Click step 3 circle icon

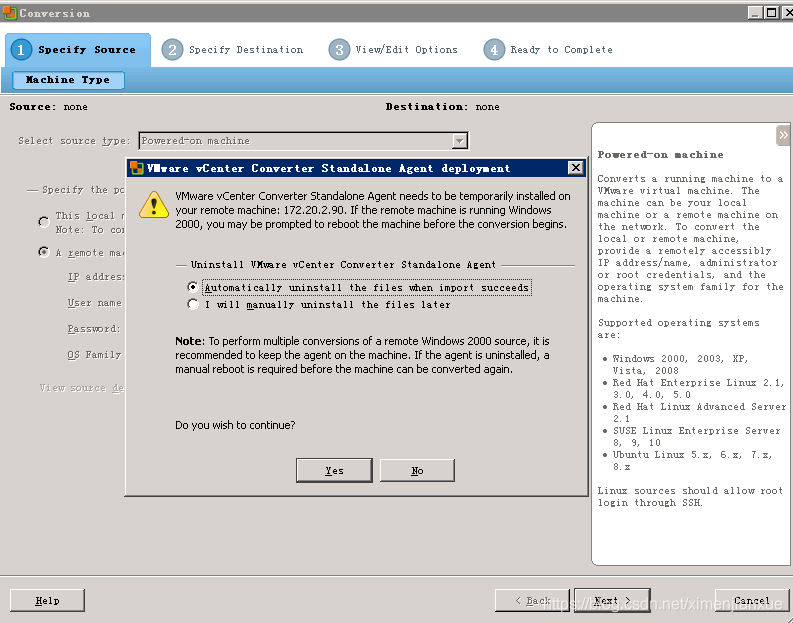click(339, 50)
